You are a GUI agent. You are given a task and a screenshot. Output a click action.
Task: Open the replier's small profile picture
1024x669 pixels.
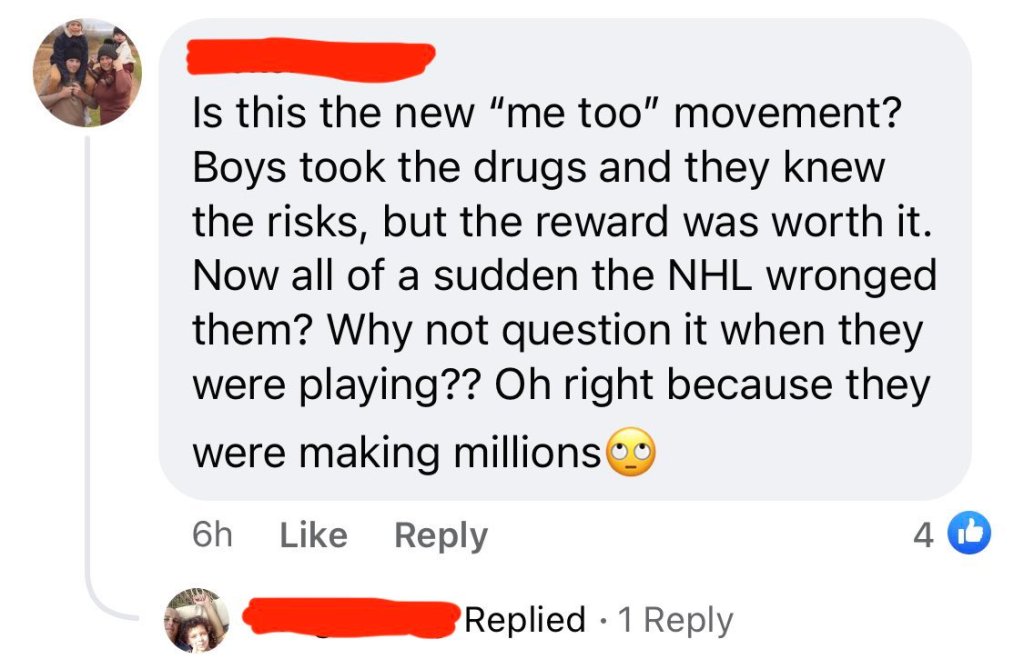tap(197, 621)
